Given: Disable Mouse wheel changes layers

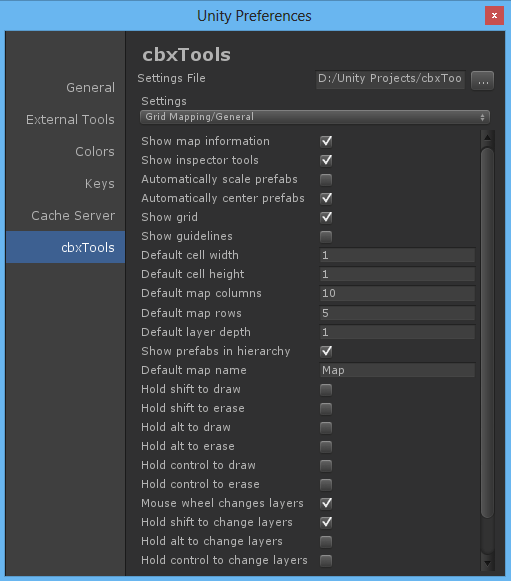Looking at the screenshot, I should [x=326, y=503].
